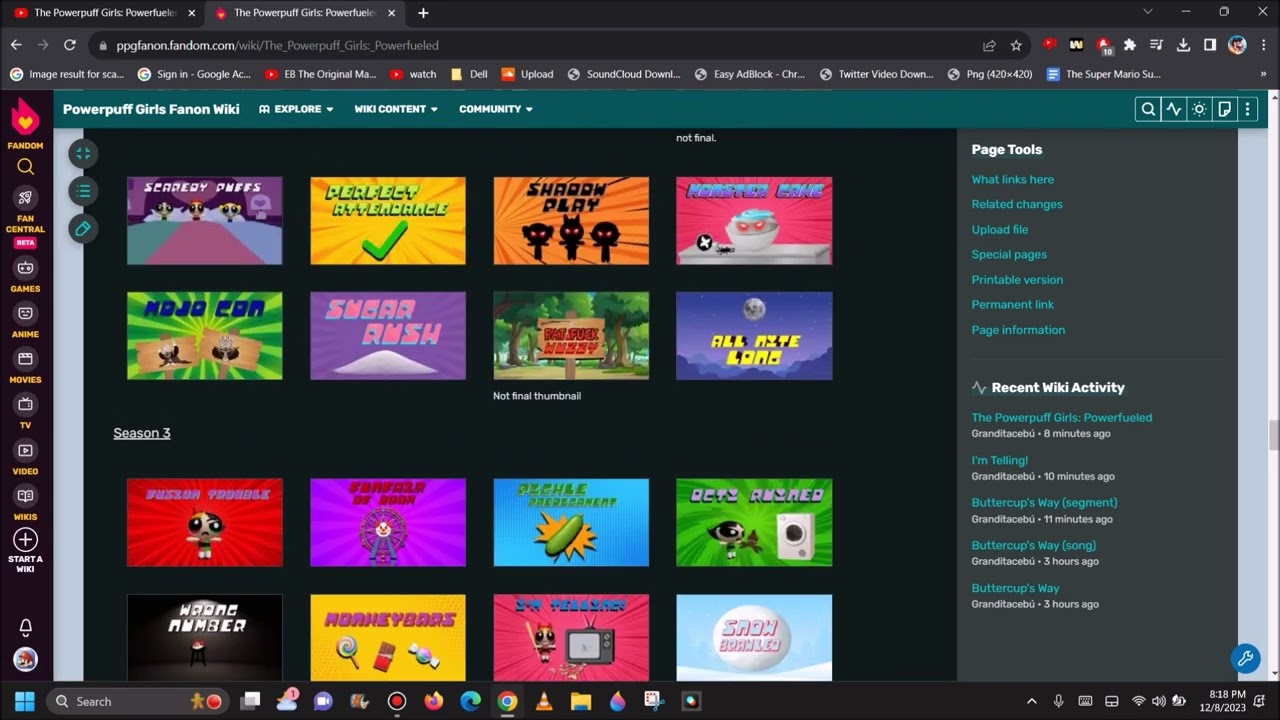Screen dimensions: 1280x720
Task: Open the All Nite Long thumbnail
Action: 754,336
